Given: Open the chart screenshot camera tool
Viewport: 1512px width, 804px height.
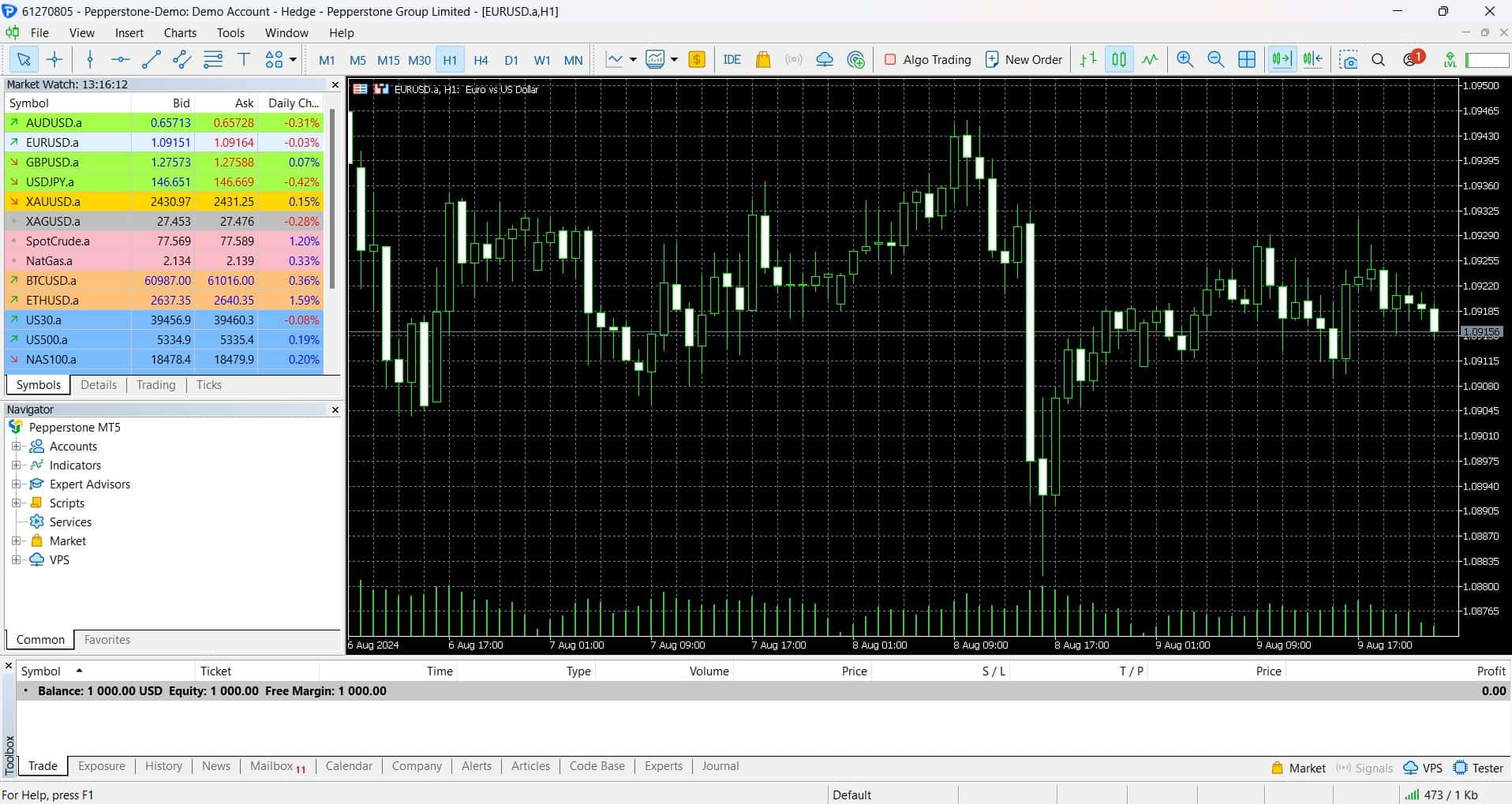Looking at the screenshot, I should tap(1349, 59).
